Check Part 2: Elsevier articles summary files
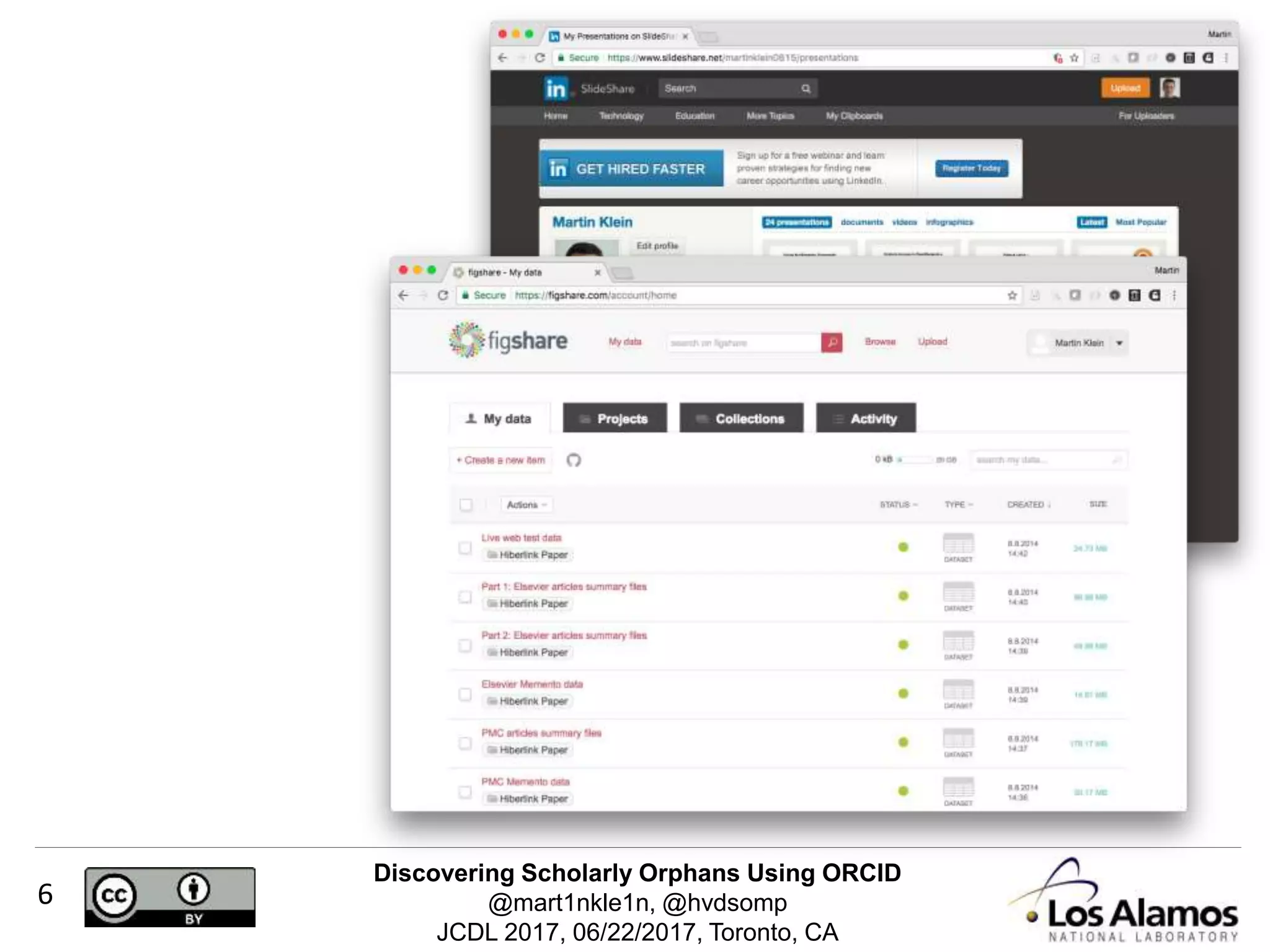 click(464, 645)
